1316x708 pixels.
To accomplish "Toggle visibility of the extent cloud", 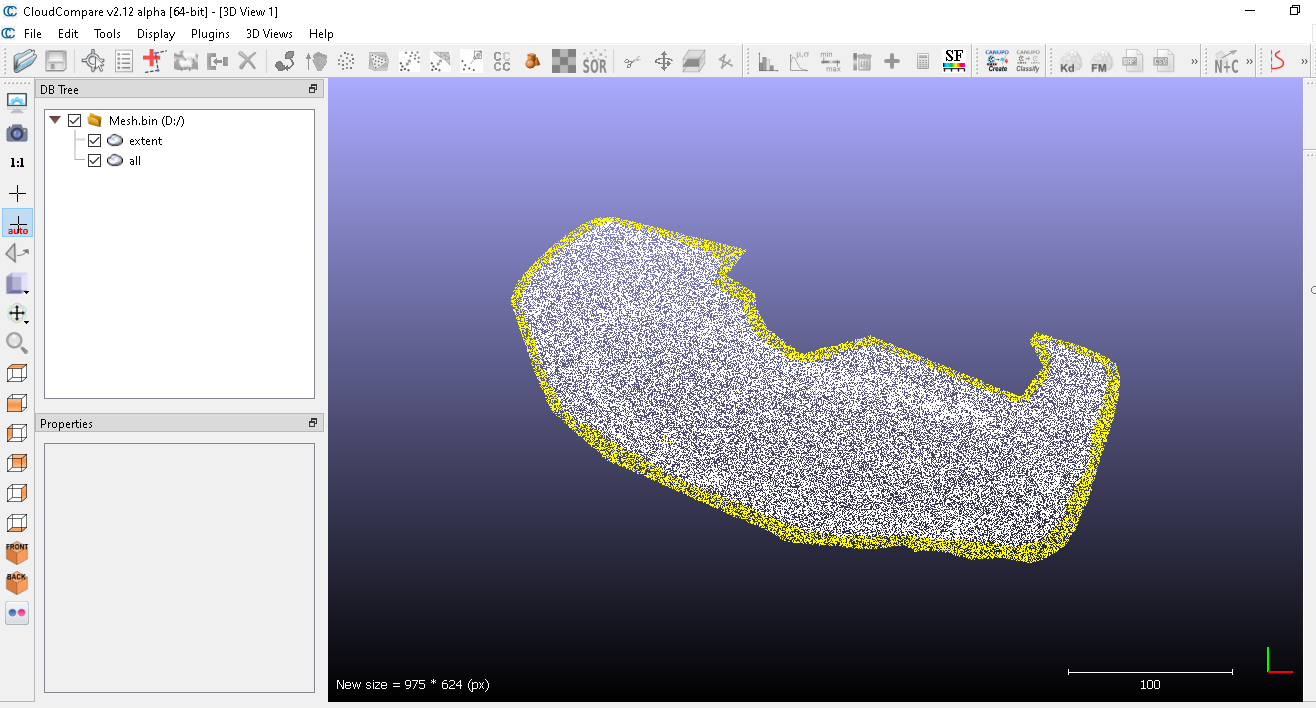I will (95, 141).
